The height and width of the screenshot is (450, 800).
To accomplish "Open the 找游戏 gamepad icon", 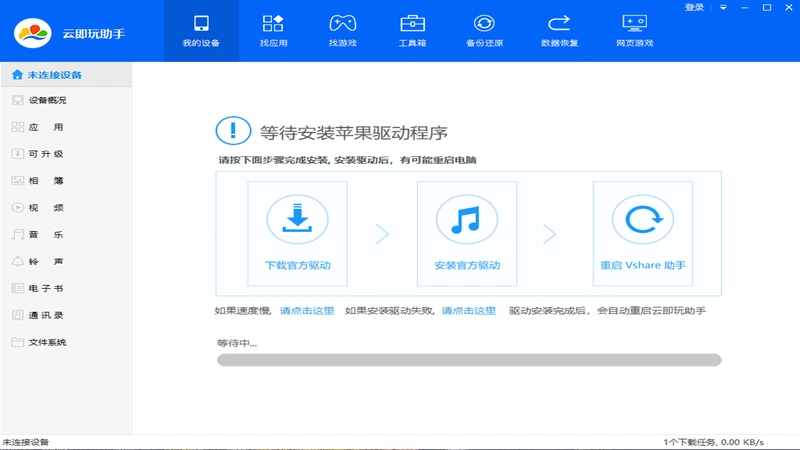I will tap(342, 23).
